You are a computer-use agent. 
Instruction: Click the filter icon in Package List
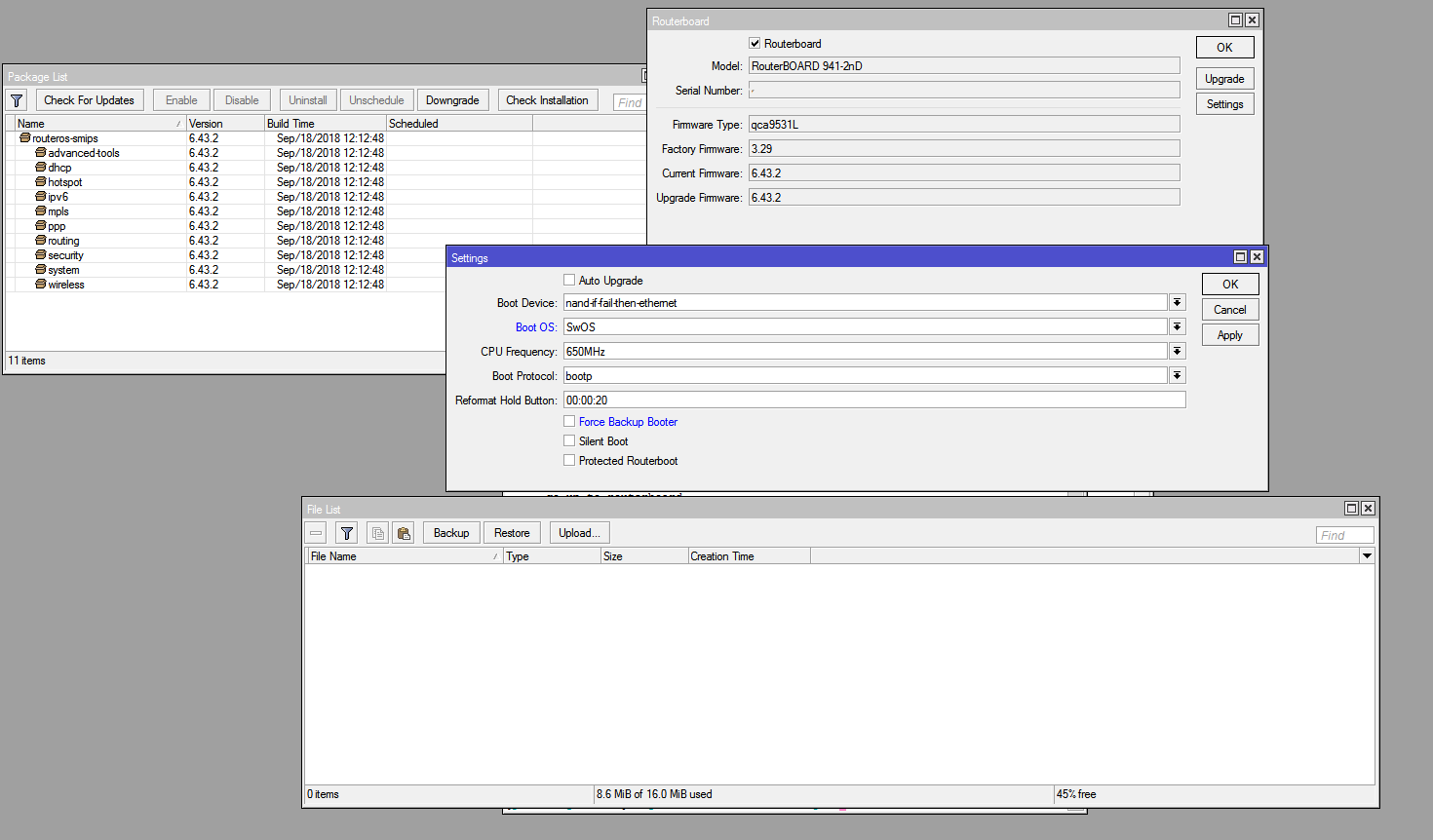[17, 100]
